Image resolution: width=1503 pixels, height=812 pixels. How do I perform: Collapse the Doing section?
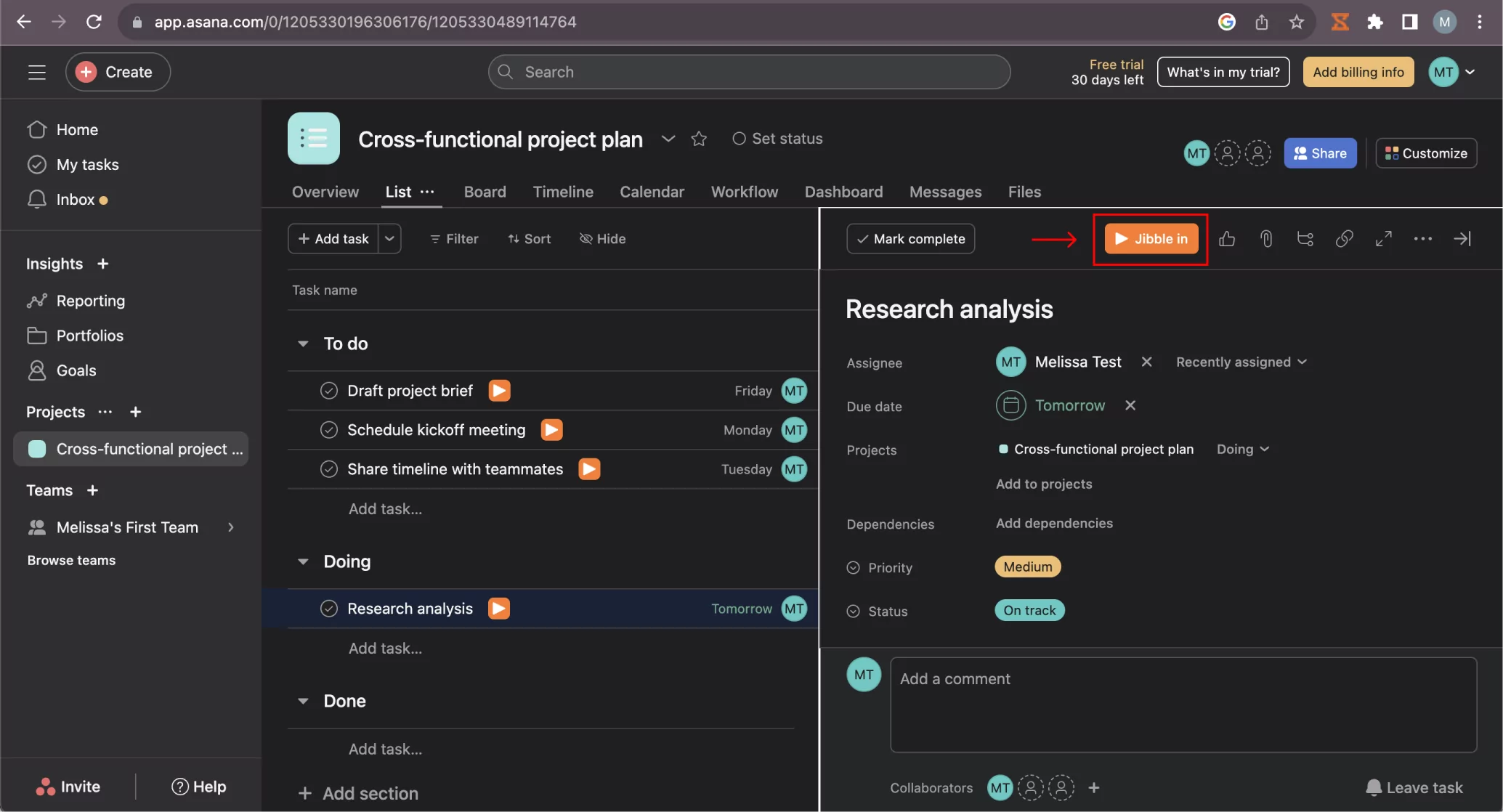[304, 561]
